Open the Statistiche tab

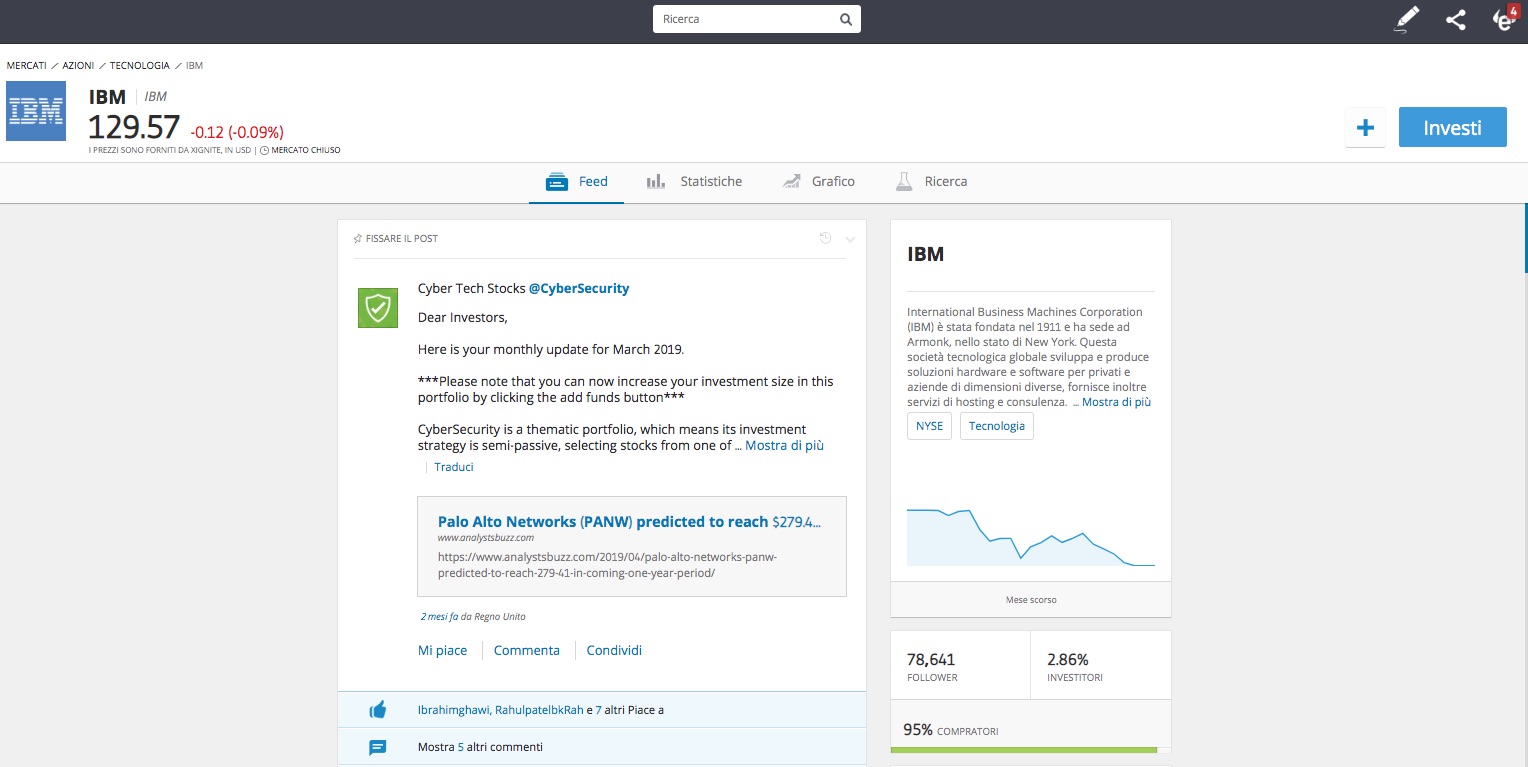tap(694, 182)
